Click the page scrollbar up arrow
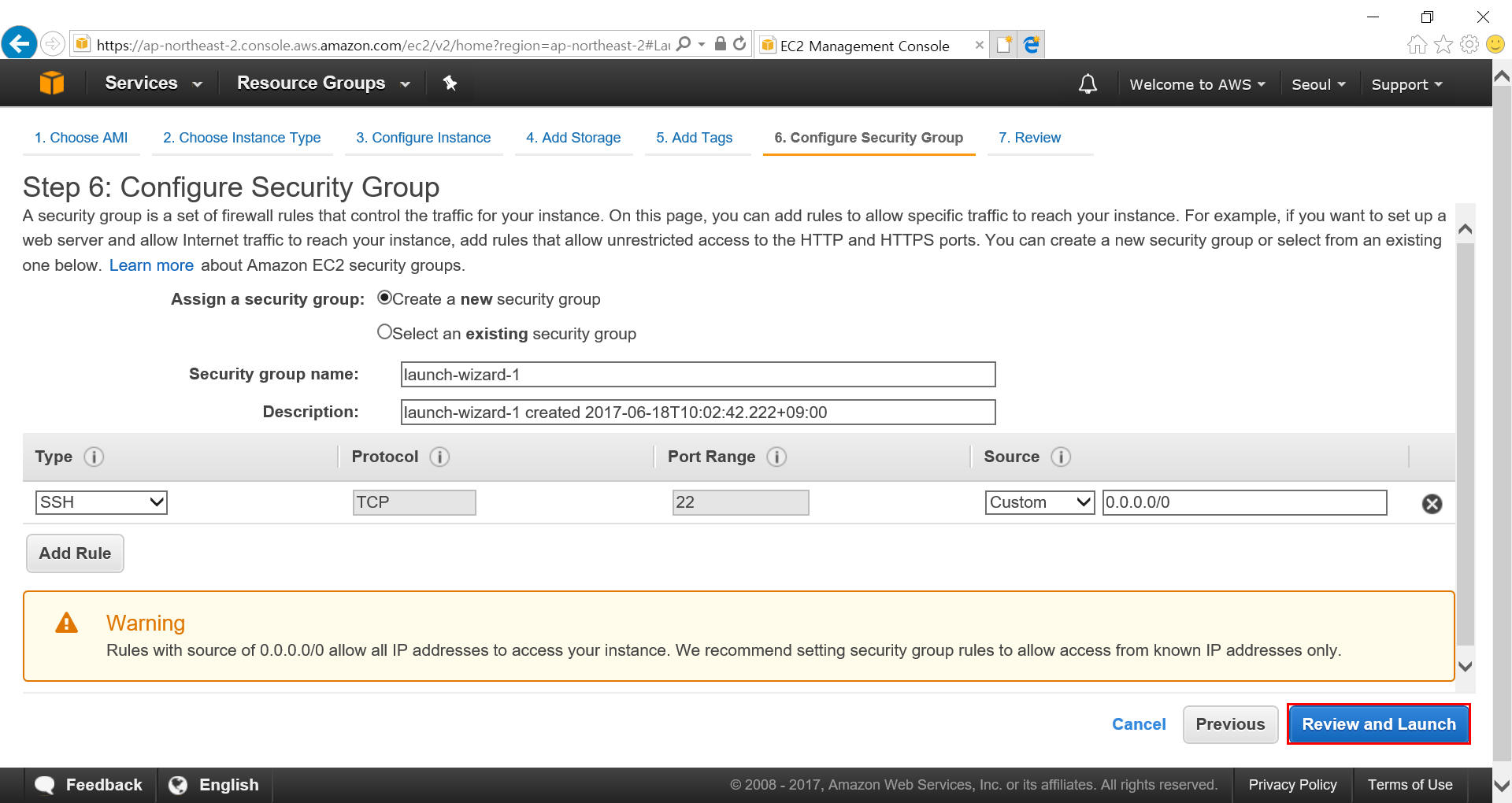1512x803 pixels. [1502, 76]
